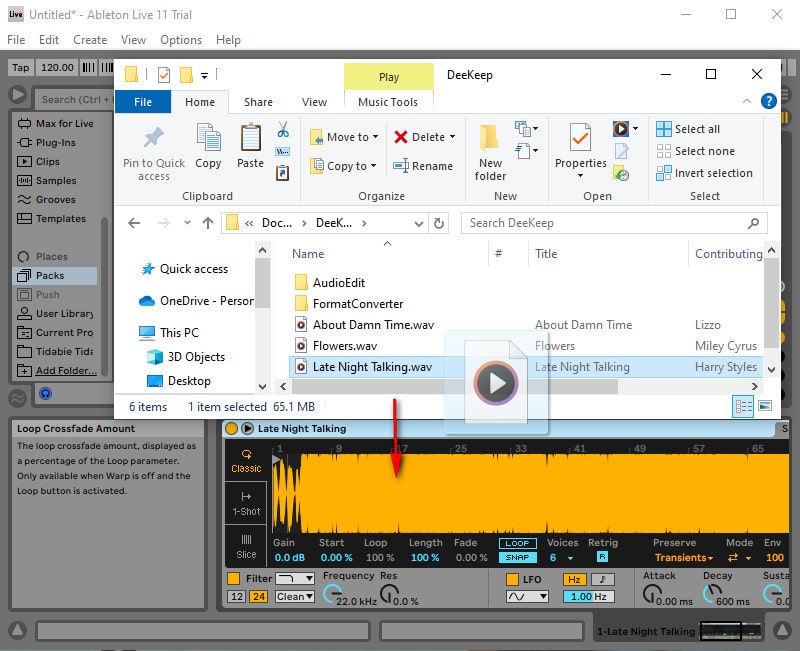Open Samples category in Ableton browser

point(47,181)
